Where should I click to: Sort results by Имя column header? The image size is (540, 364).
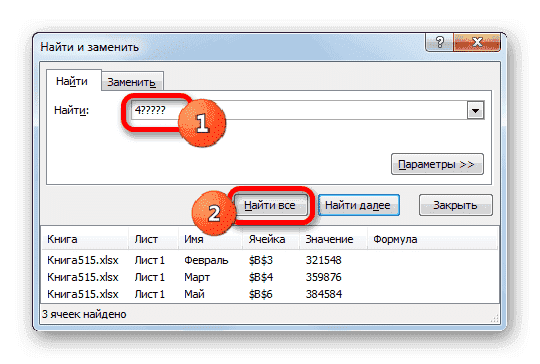[210, 239]
